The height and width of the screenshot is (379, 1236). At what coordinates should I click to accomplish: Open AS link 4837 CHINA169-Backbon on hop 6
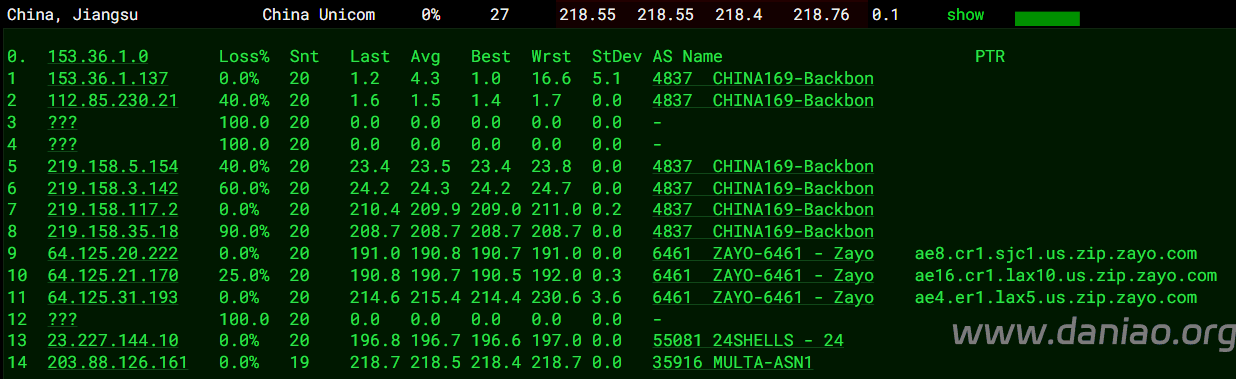(x=763, y=188)
